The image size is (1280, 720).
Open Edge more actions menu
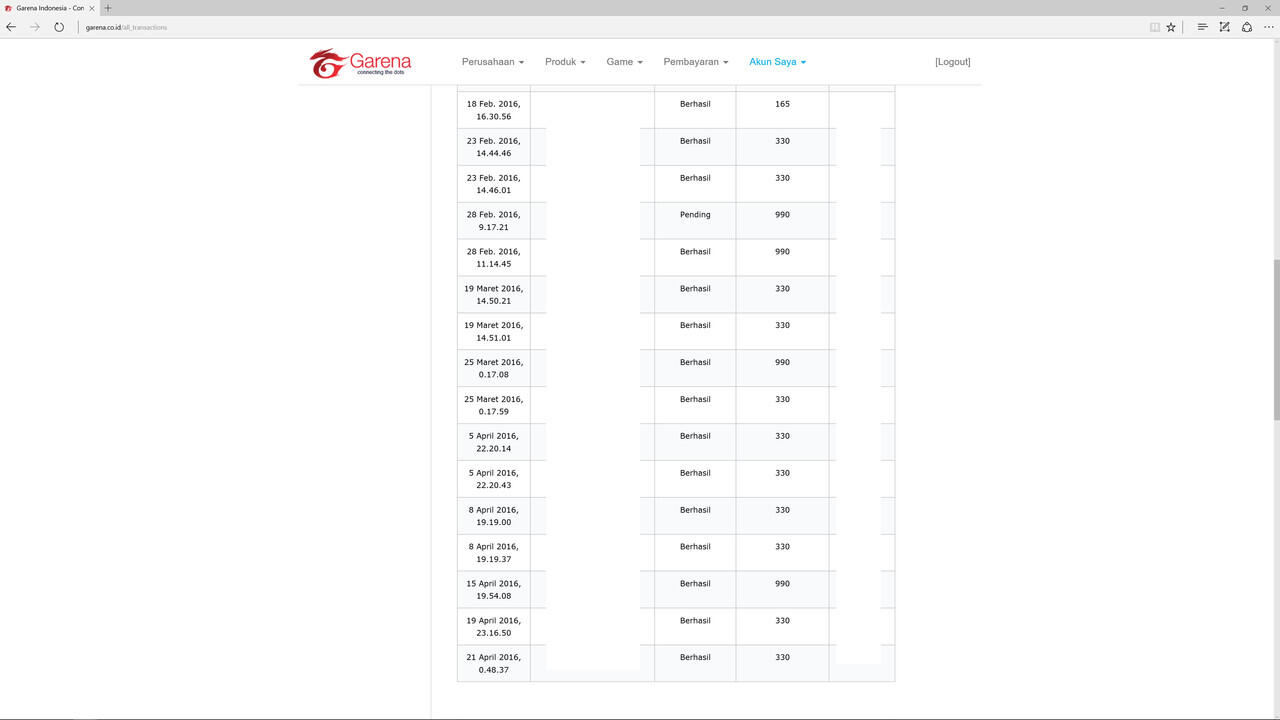[x=1269, y=27]
